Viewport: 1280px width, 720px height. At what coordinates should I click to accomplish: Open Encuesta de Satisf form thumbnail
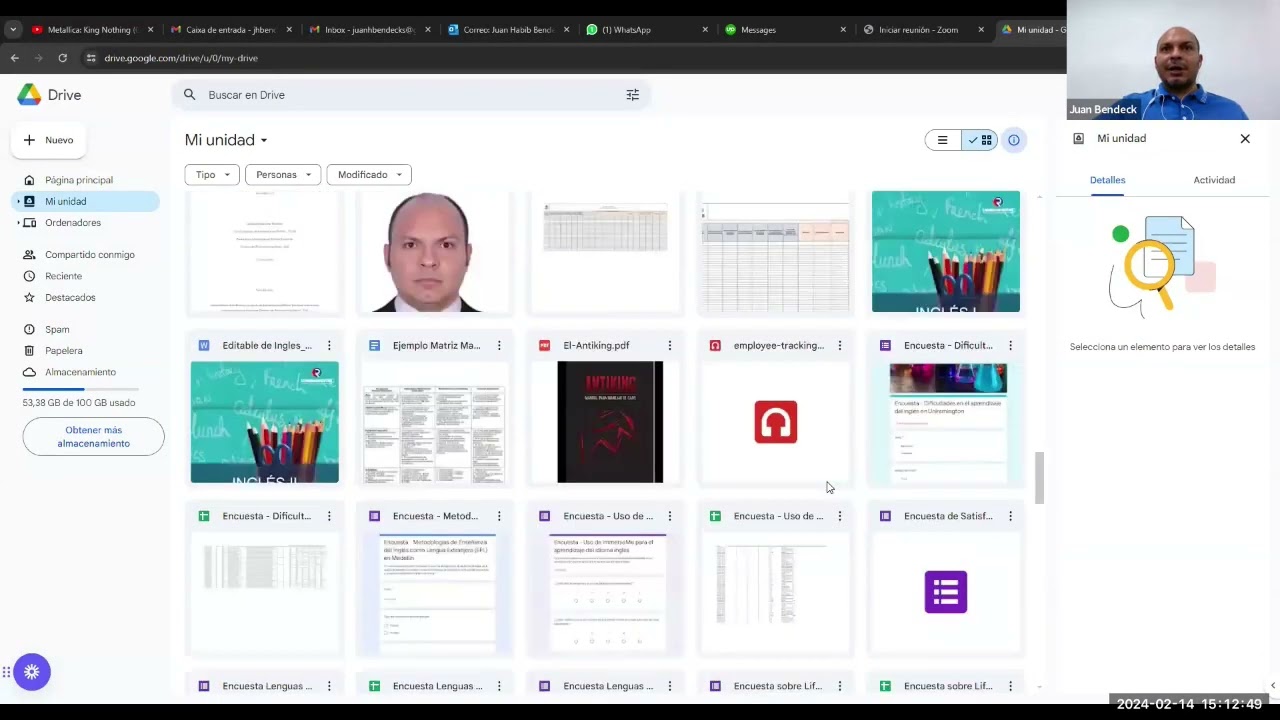tap(946, 592)
